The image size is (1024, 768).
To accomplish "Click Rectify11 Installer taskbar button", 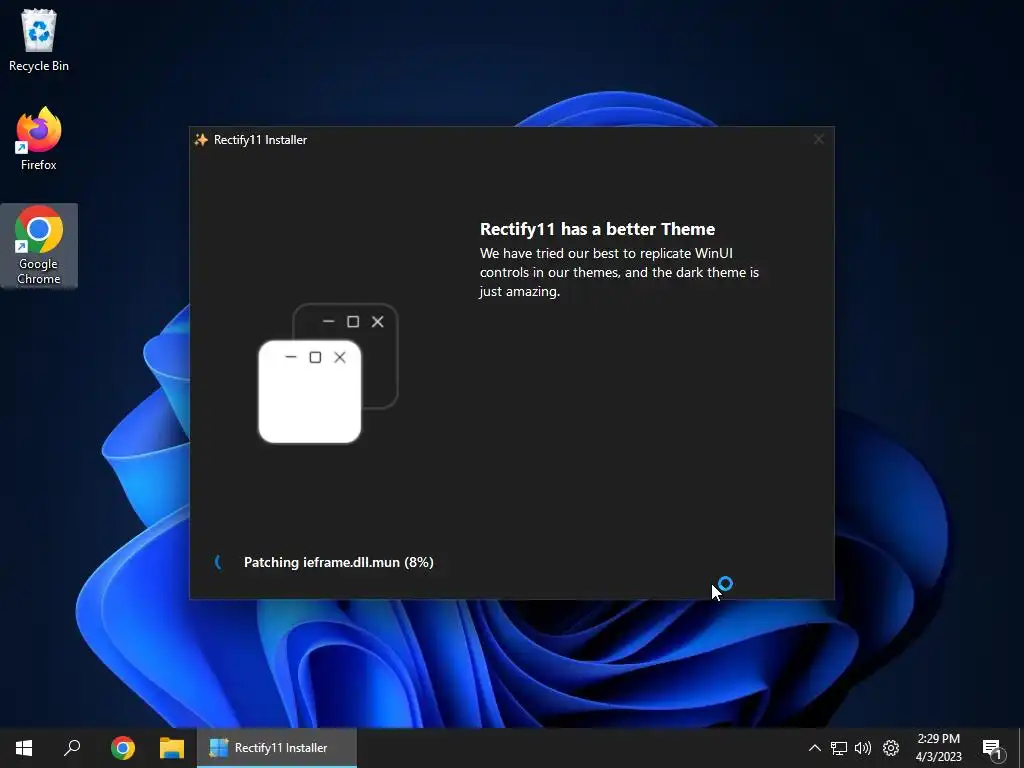I will [x=277, y=748].
